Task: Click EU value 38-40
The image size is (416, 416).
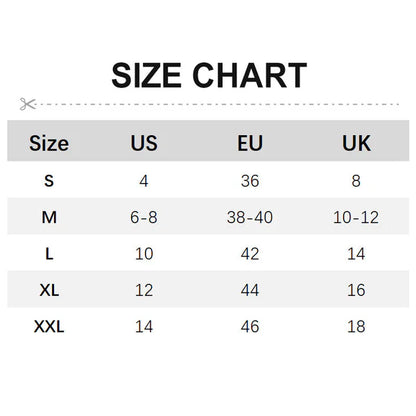Action: coord(250,217)
